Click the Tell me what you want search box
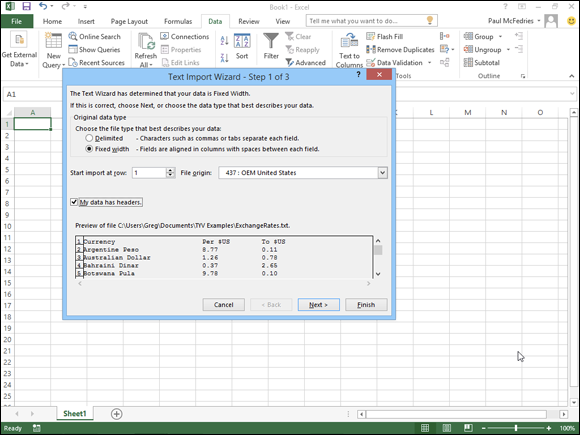The width and height of the screenshot is (580, 435). 371,21
